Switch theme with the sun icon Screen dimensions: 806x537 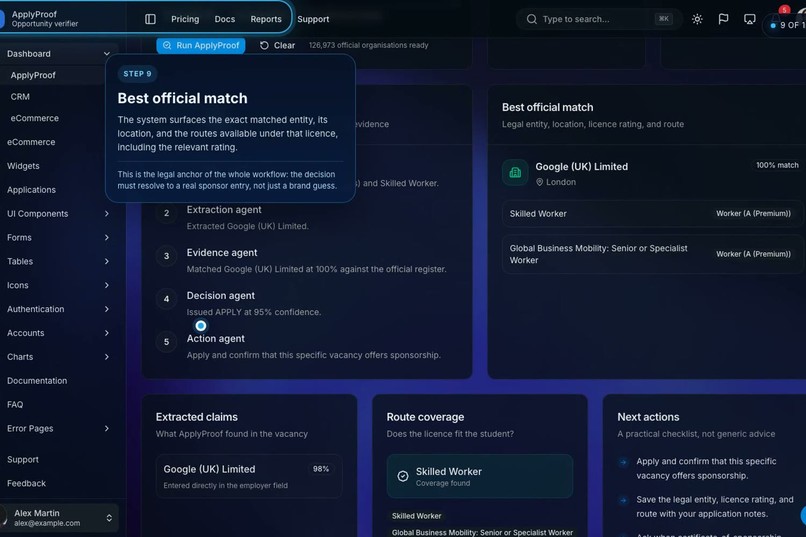(697, 19)
